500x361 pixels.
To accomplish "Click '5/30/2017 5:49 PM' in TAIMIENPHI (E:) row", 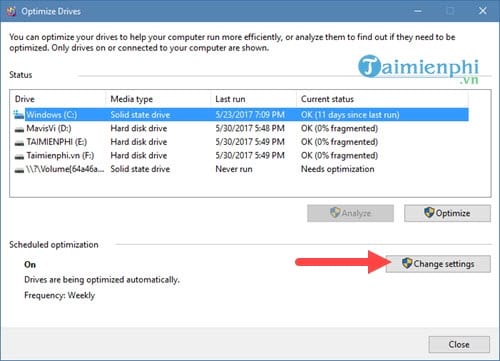I will (250, 142).
